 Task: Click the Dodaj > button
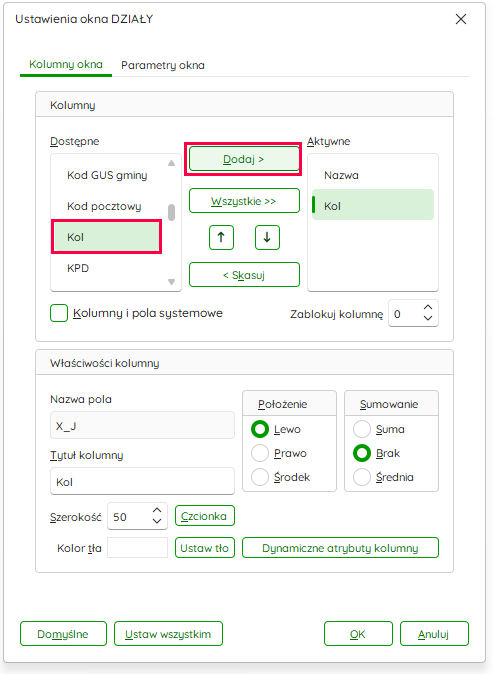[244, 159]
